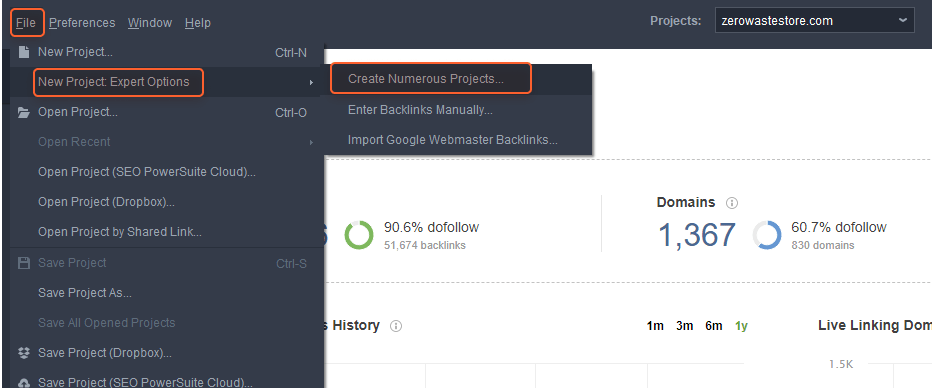Screen dimensions: 932x388
Task: Open the Help menu
Action: (197, 23)
